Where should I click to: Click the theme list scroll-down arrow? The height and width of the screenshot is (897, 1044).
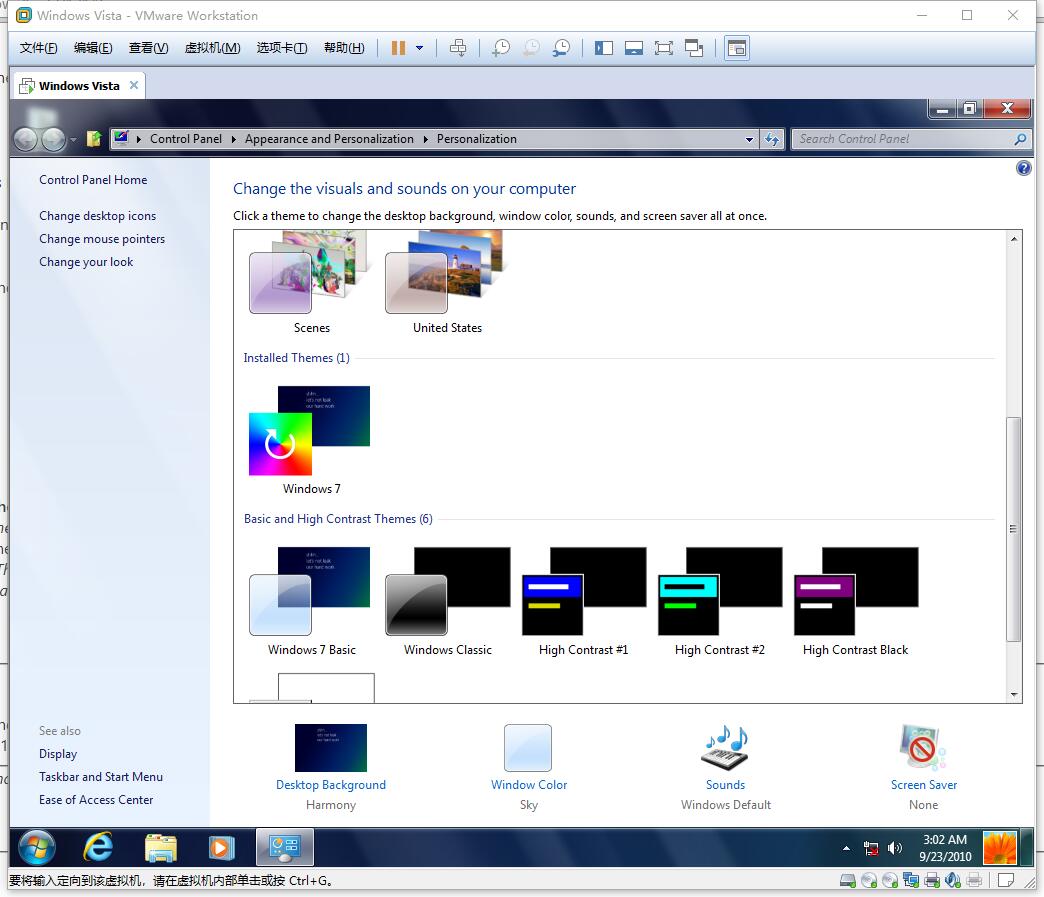tap(1013, 695)
